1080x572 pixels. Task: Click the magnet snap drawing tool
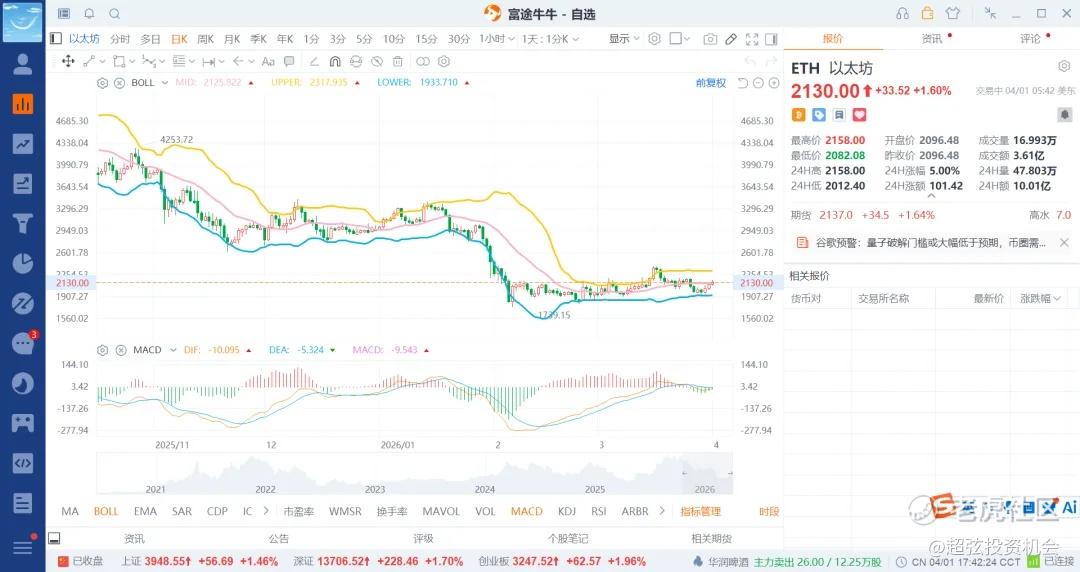(335, 61)
